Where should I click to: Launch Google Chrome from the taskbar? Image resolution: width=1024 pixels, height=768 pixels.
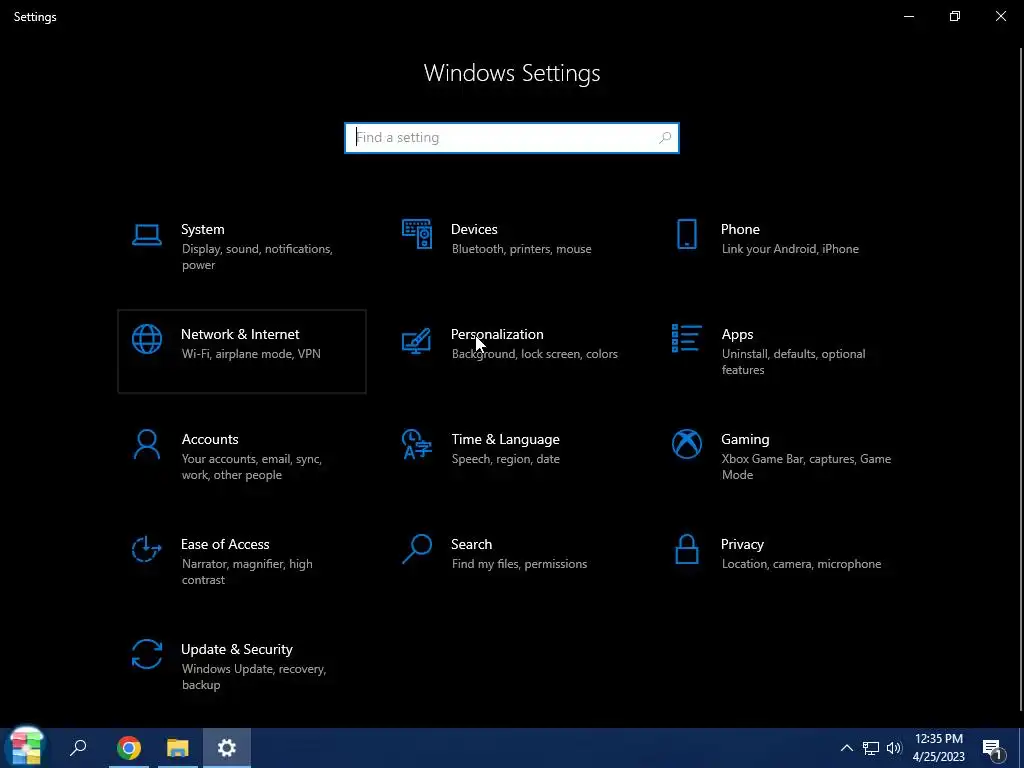pos(129,748)
